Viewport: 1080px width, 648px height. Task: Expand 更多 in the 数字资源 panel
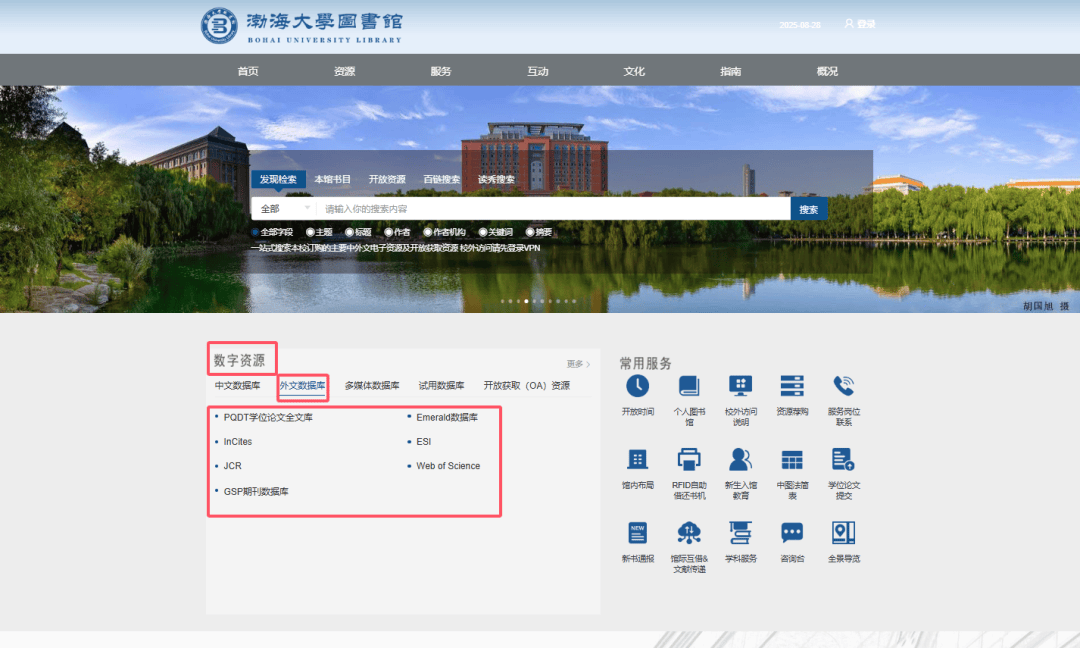578,364
